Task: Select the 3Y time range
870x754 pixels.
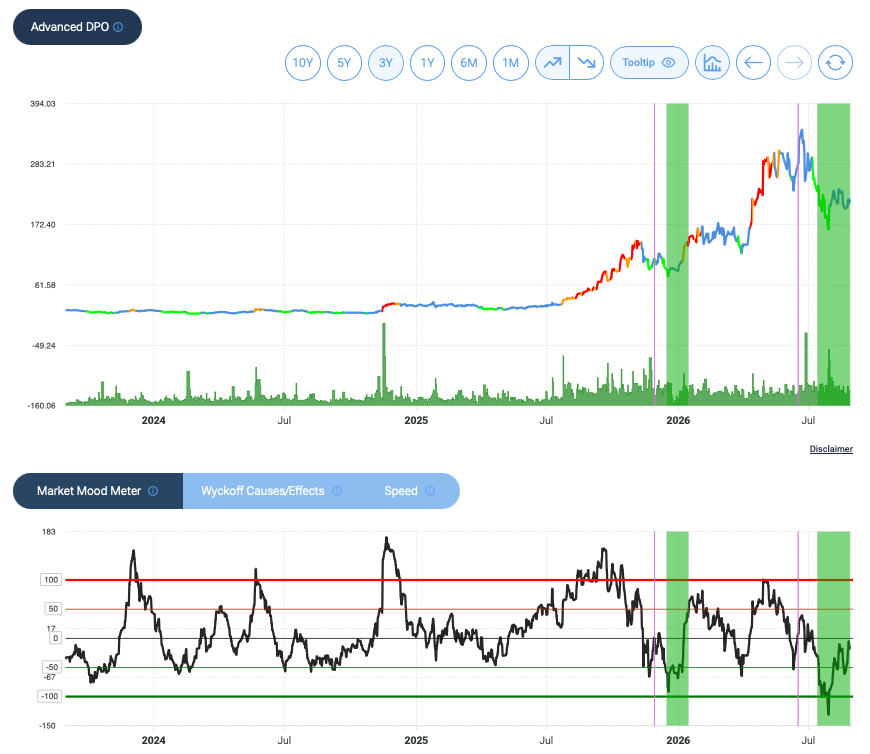Action: coord(386,63)
